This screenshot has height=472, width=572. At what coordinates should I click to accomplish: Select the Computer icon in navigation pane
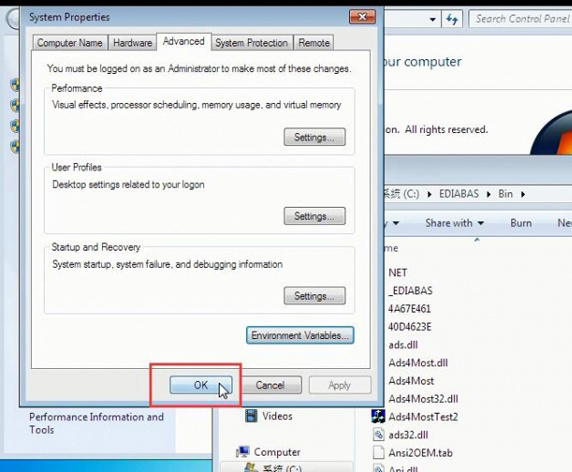[243, 452]
